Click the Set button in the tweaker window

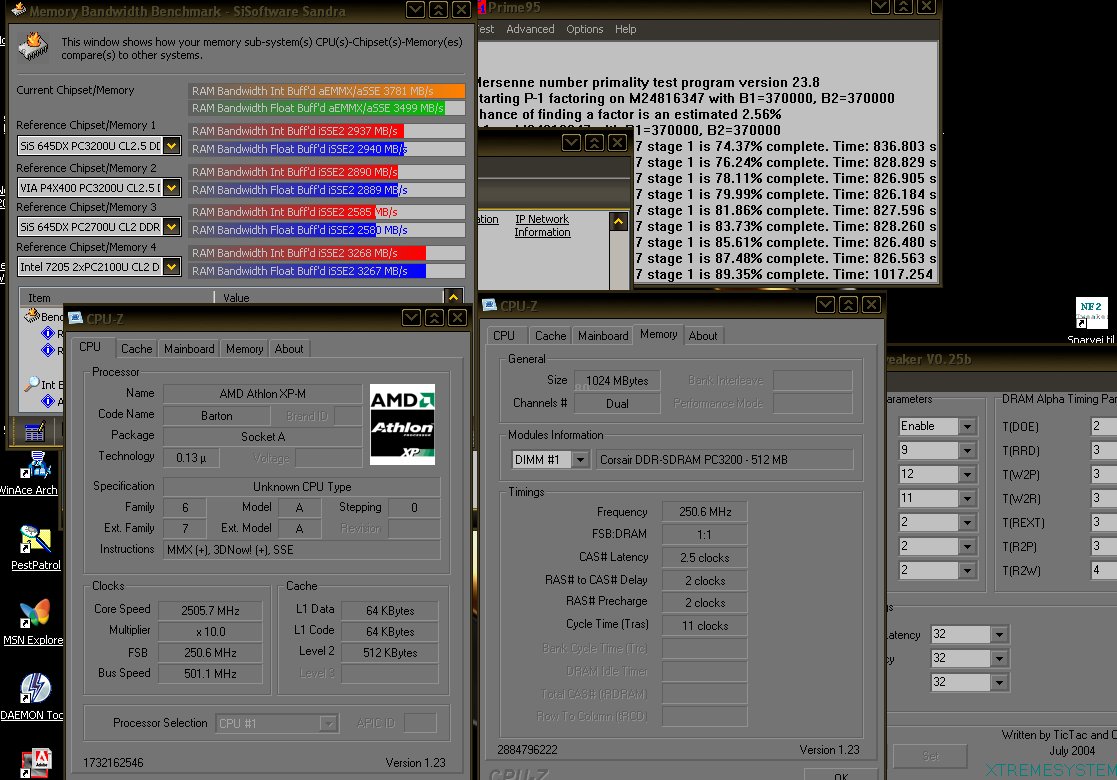pyautogui.click(x=930, y=756)
